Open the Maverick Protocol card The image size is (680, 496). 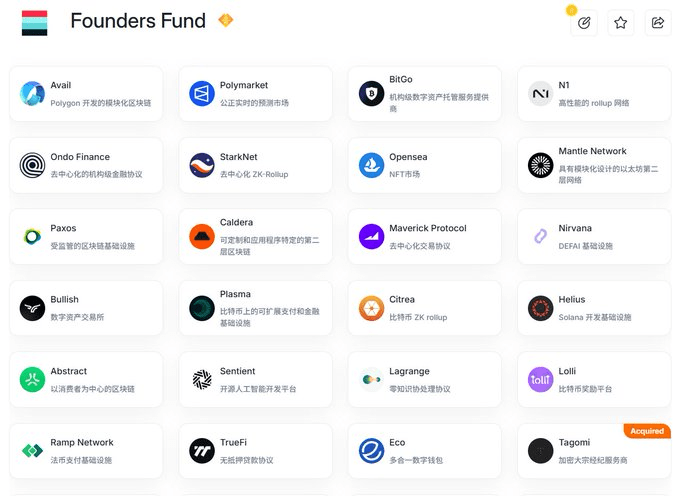pyautogui.click(x=425, y=237)
